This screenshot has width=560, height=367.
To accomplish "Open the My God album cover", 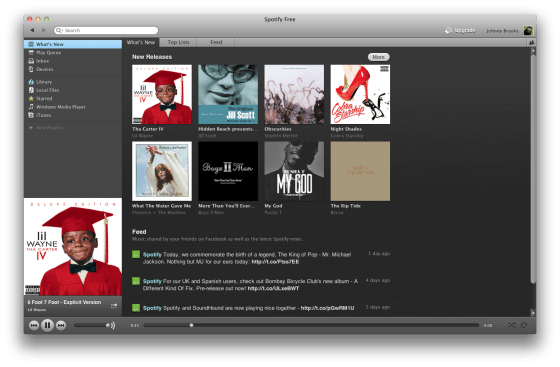I will coord(294,171).
